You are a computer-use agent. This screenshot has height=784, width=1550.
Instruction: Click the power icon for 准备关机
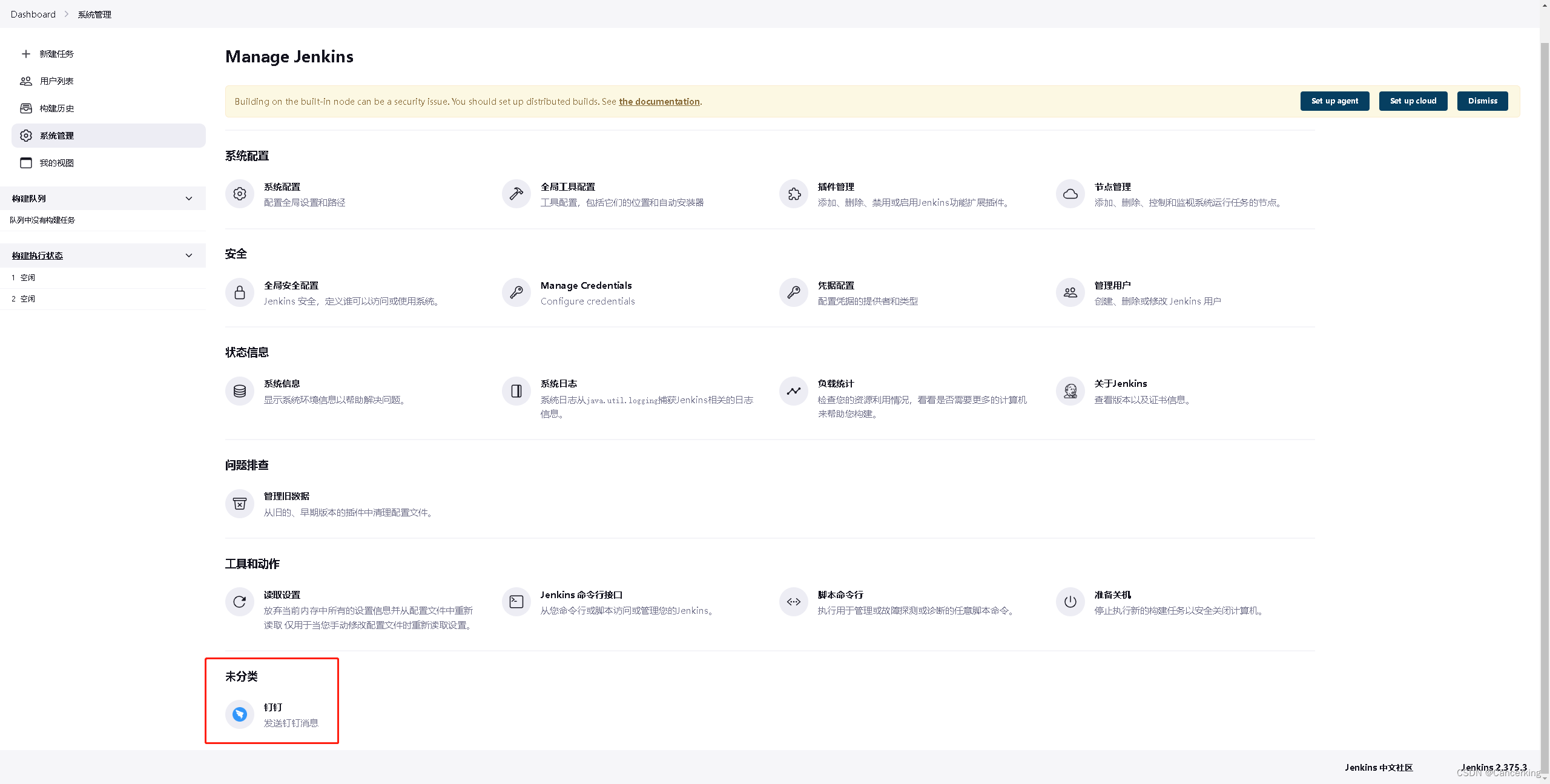tap(1070, 602)
